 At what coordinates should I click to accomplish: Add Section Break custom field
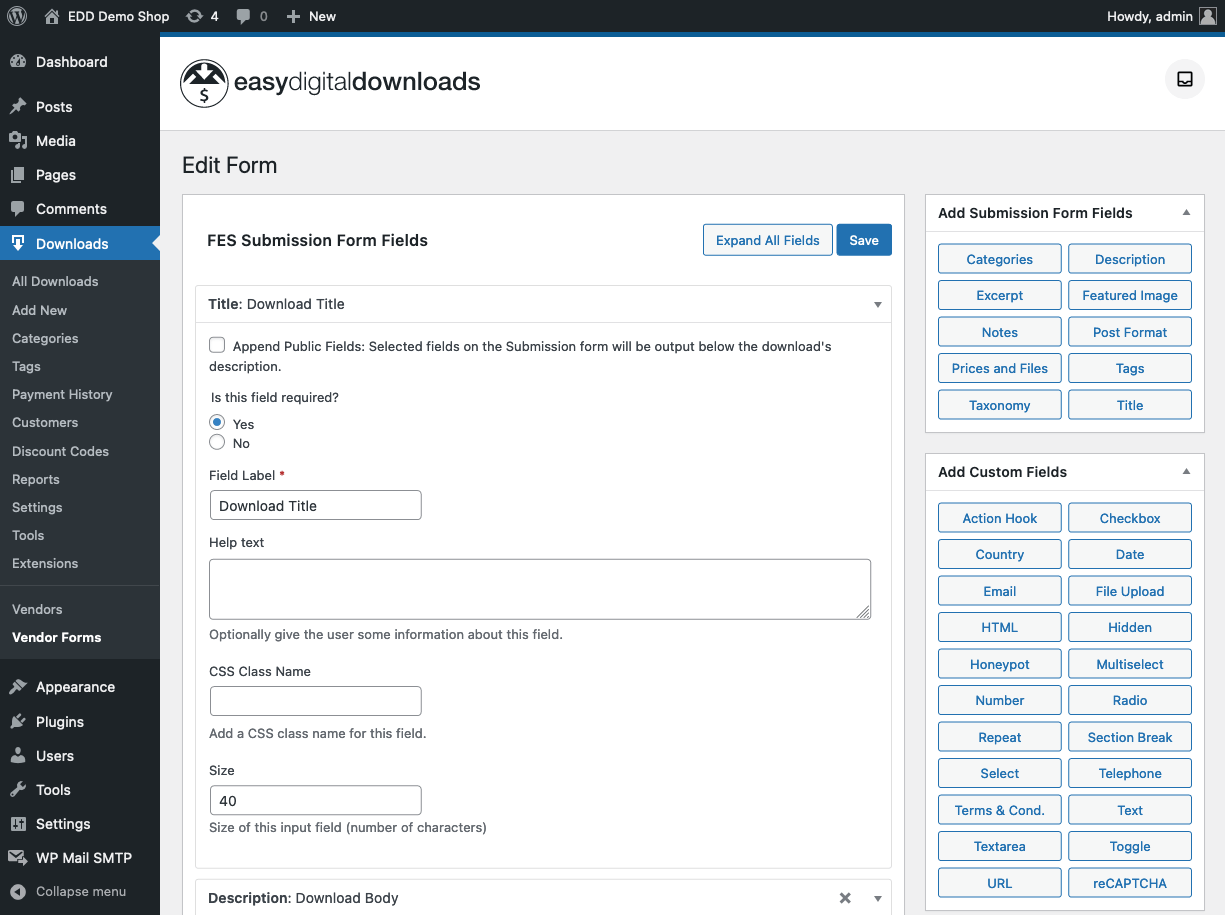pyautogui.click(x=1130, y=737)
